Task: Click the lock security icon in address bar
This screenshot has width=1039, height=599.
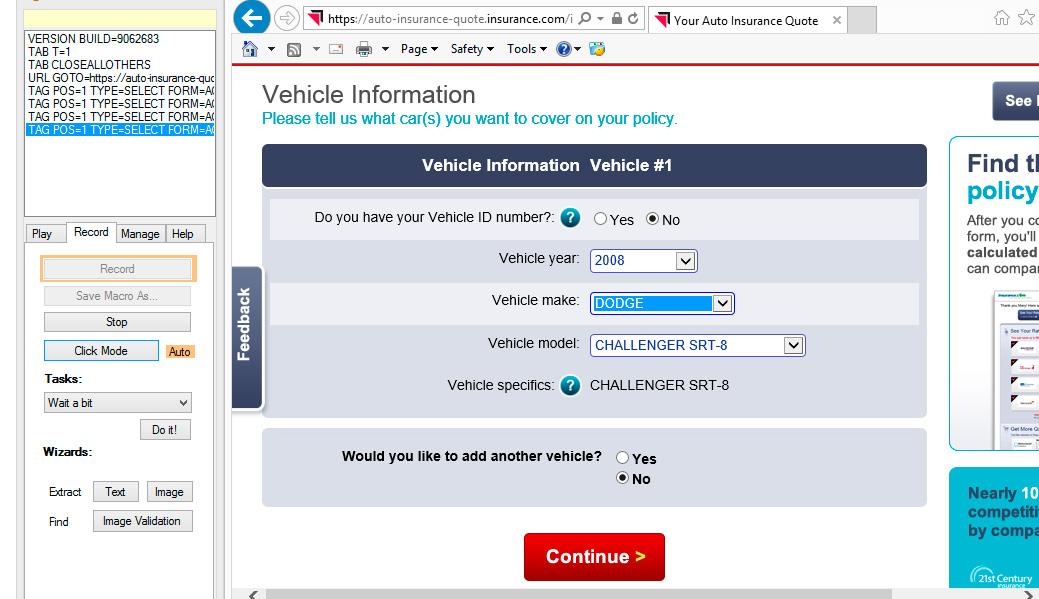Action: (617, 19)
